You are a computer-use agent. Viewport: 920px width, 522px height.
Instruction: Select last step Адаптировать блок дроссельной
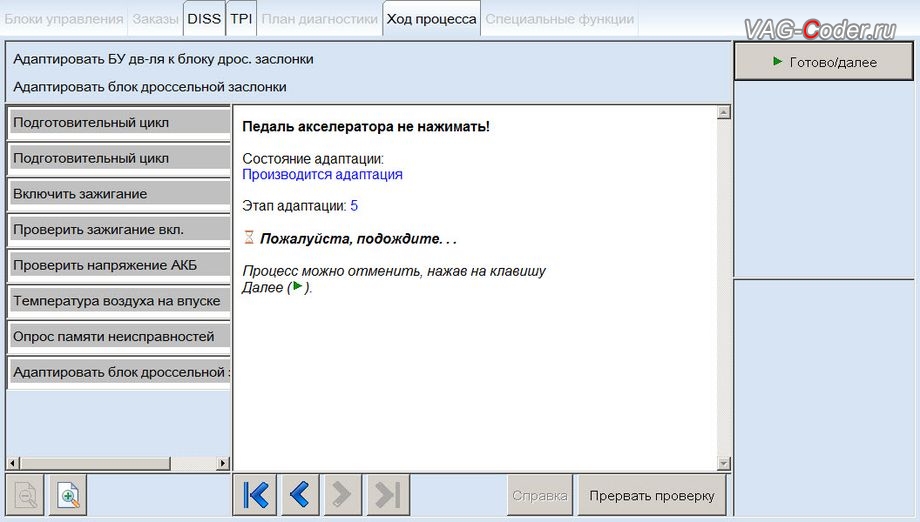(119, 373)
